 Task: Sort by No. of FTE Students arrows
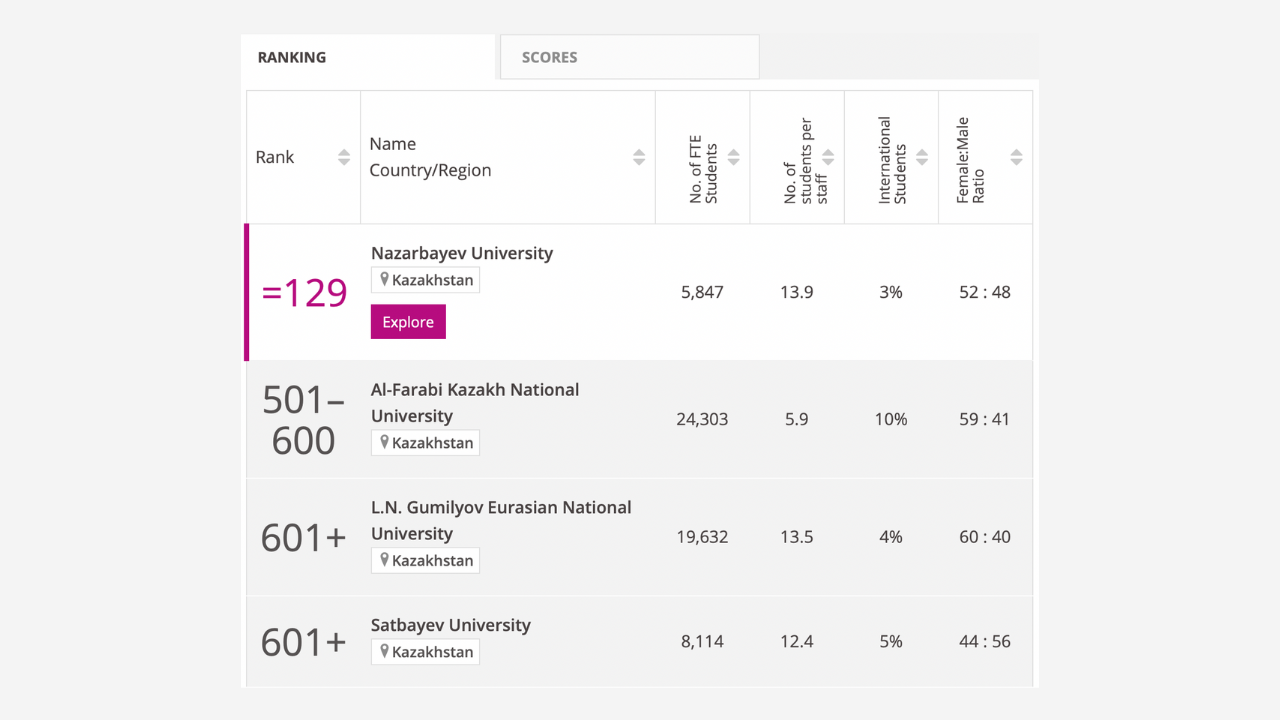pyautogui.click(x=733, y=157)
